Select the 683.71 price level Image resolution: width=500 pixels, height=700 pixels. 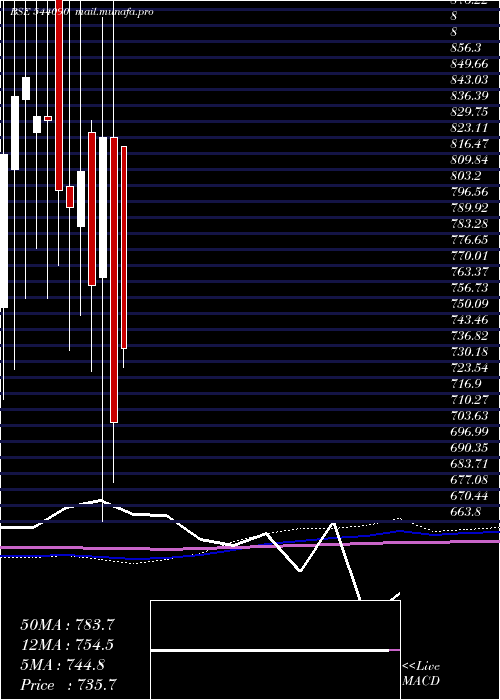469,463
